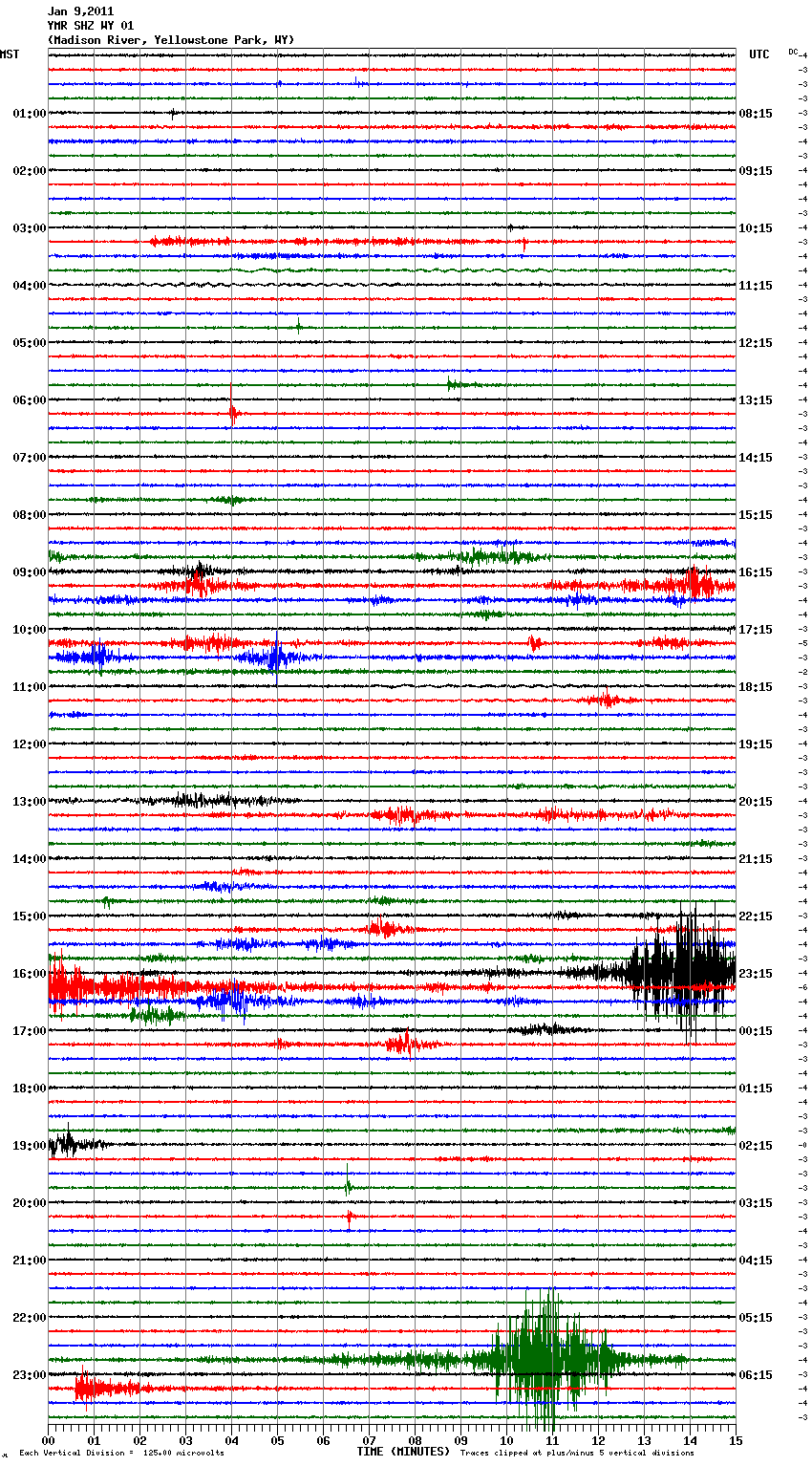Select the 19:00 MST row label
This screenshot has height=1466, width=812.
(x=30, y=1146)
